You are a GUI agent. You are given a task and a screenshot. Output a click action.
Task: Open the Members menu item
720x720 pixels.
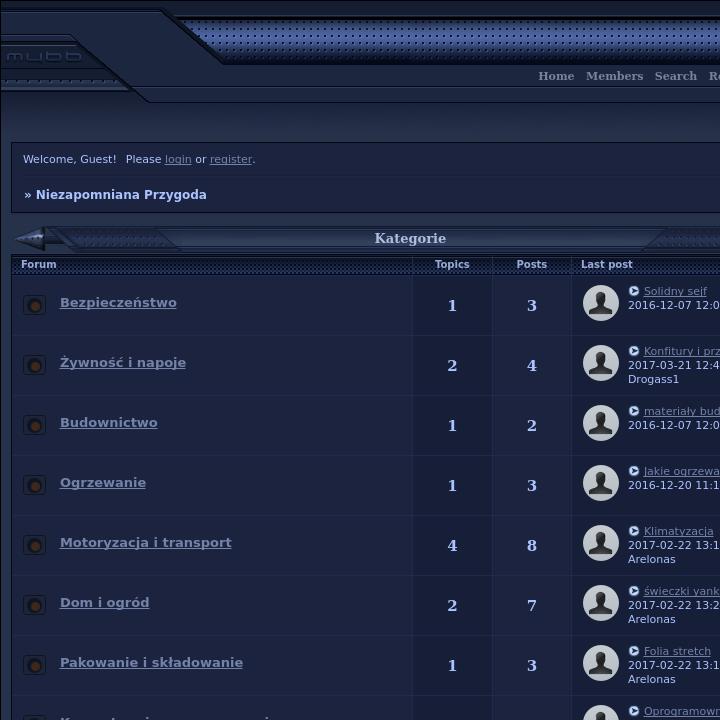coord(614,76)
